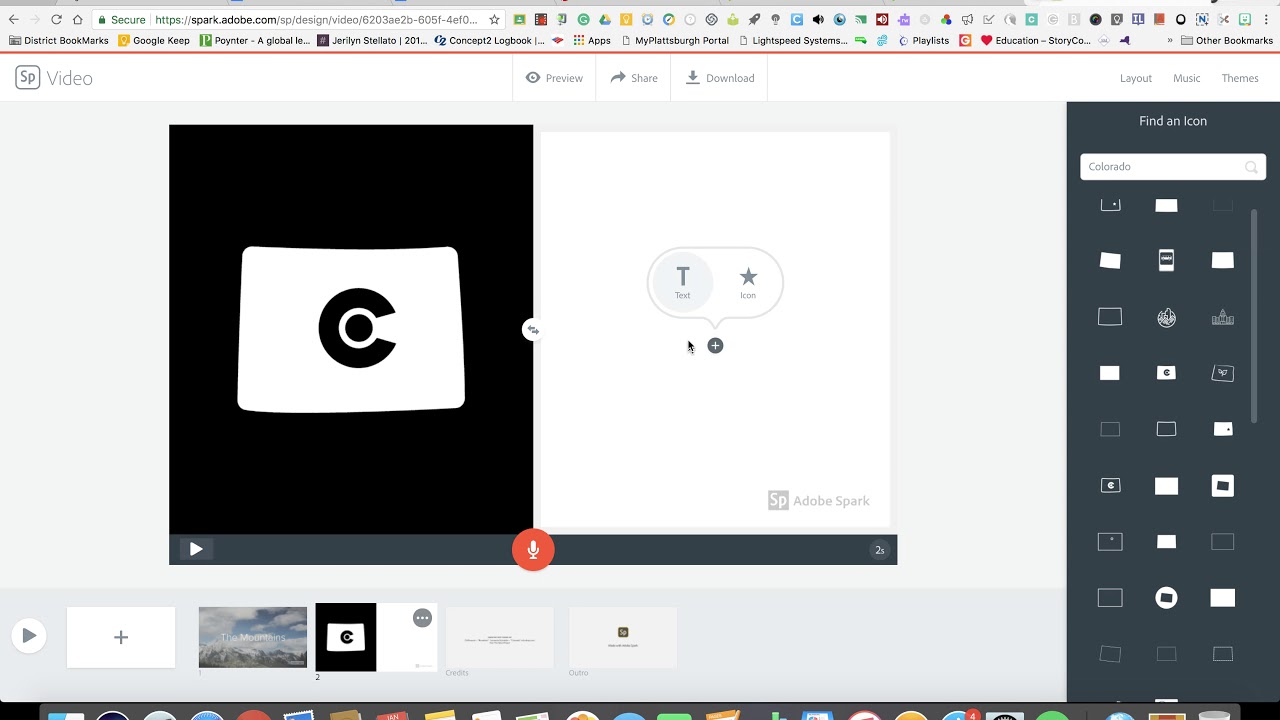The image size is (1280, 720).
Task: Select The Mountains slide thumbnail
Action: coord(252,637)
